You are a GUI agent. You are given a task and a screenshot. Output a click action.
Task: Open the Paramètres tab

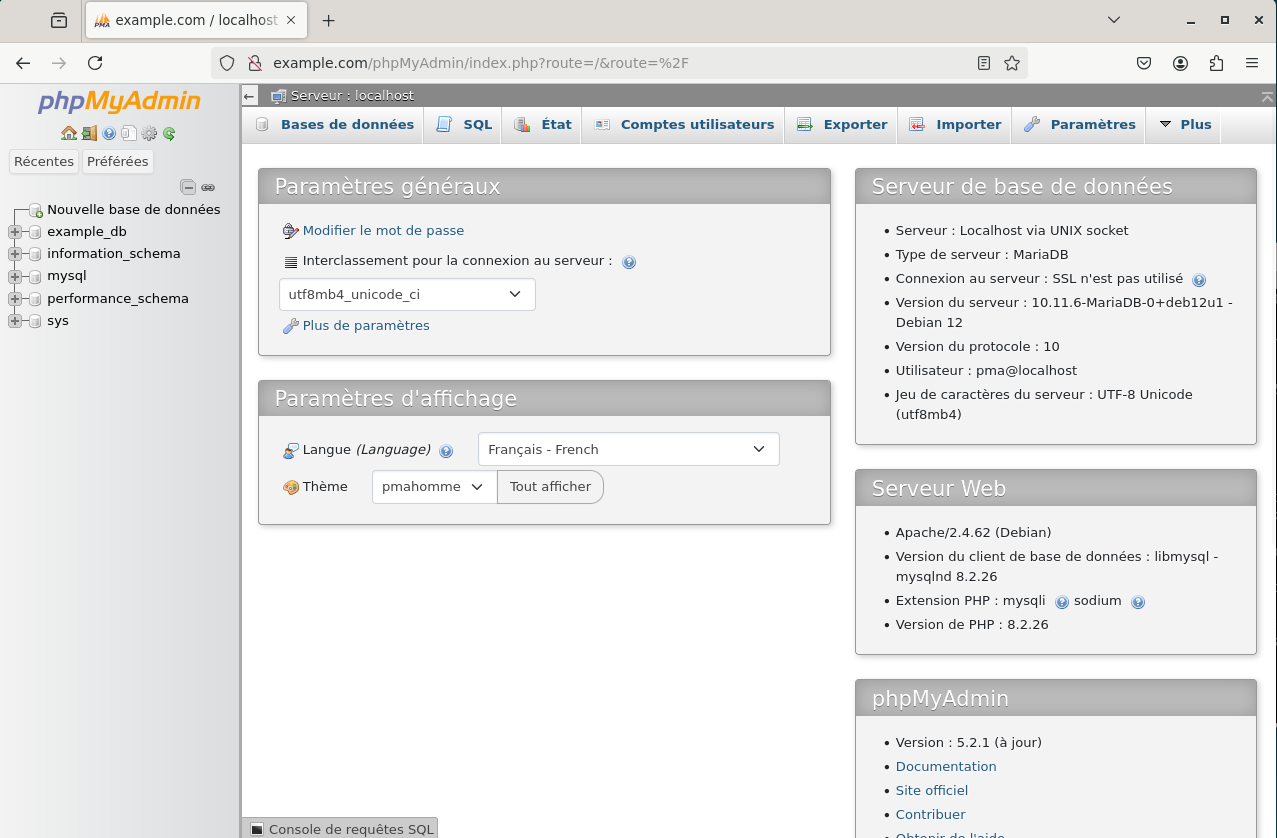coord(1079,125)
